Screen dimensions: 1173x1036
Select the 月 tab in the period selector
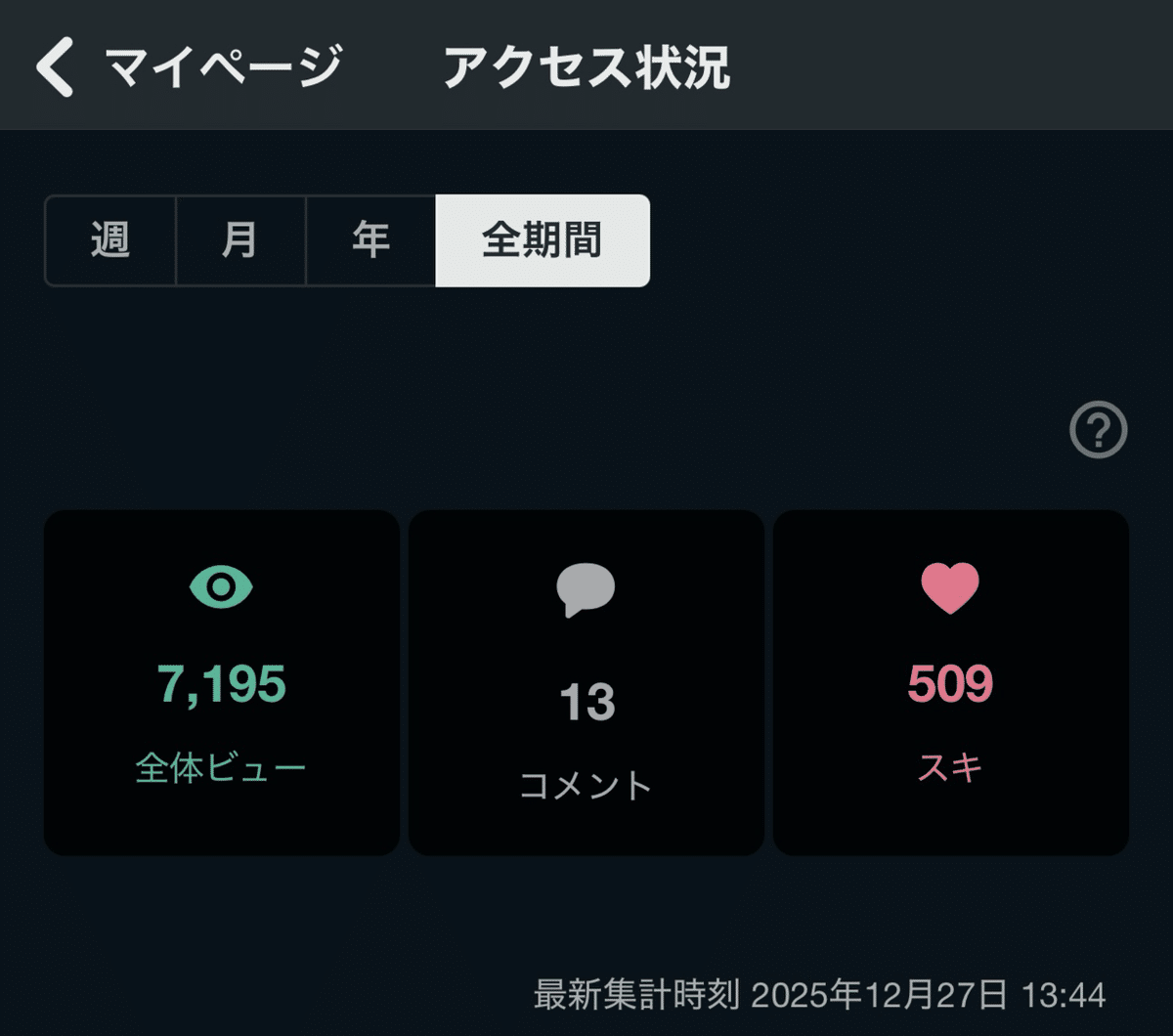(x=240, y=241)
